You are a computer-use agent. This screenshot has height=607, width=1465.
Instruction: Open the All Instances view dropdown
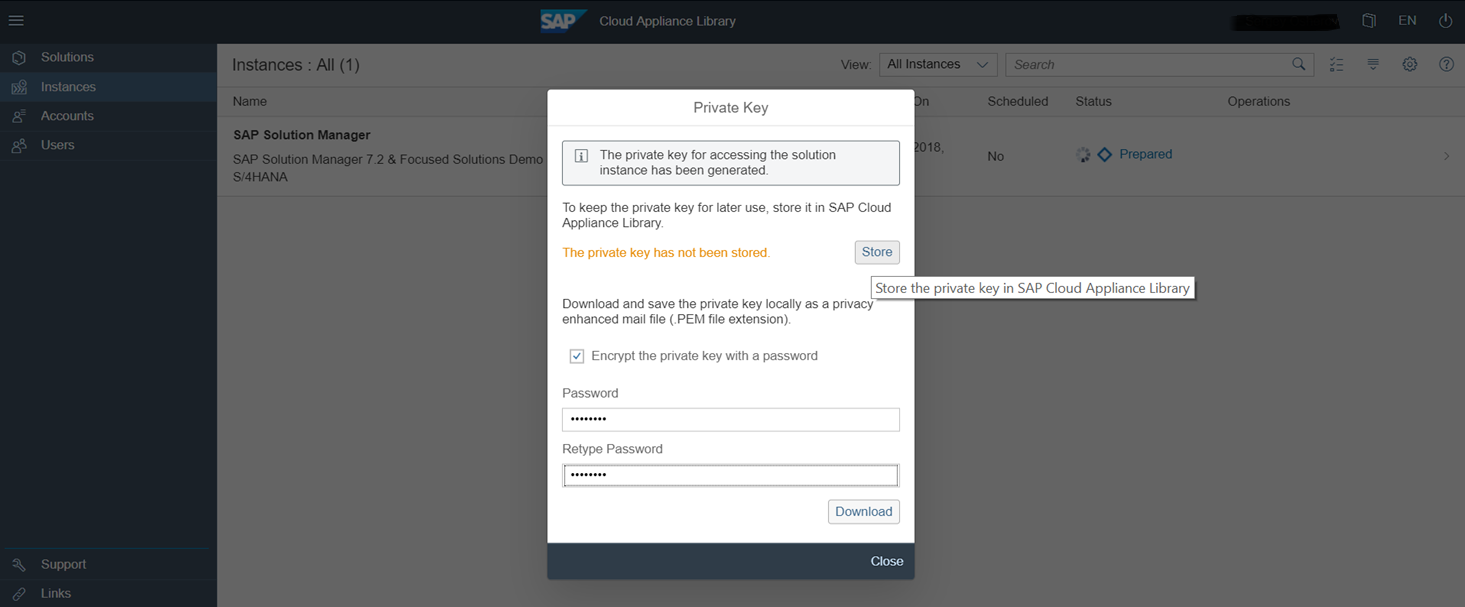937,64
